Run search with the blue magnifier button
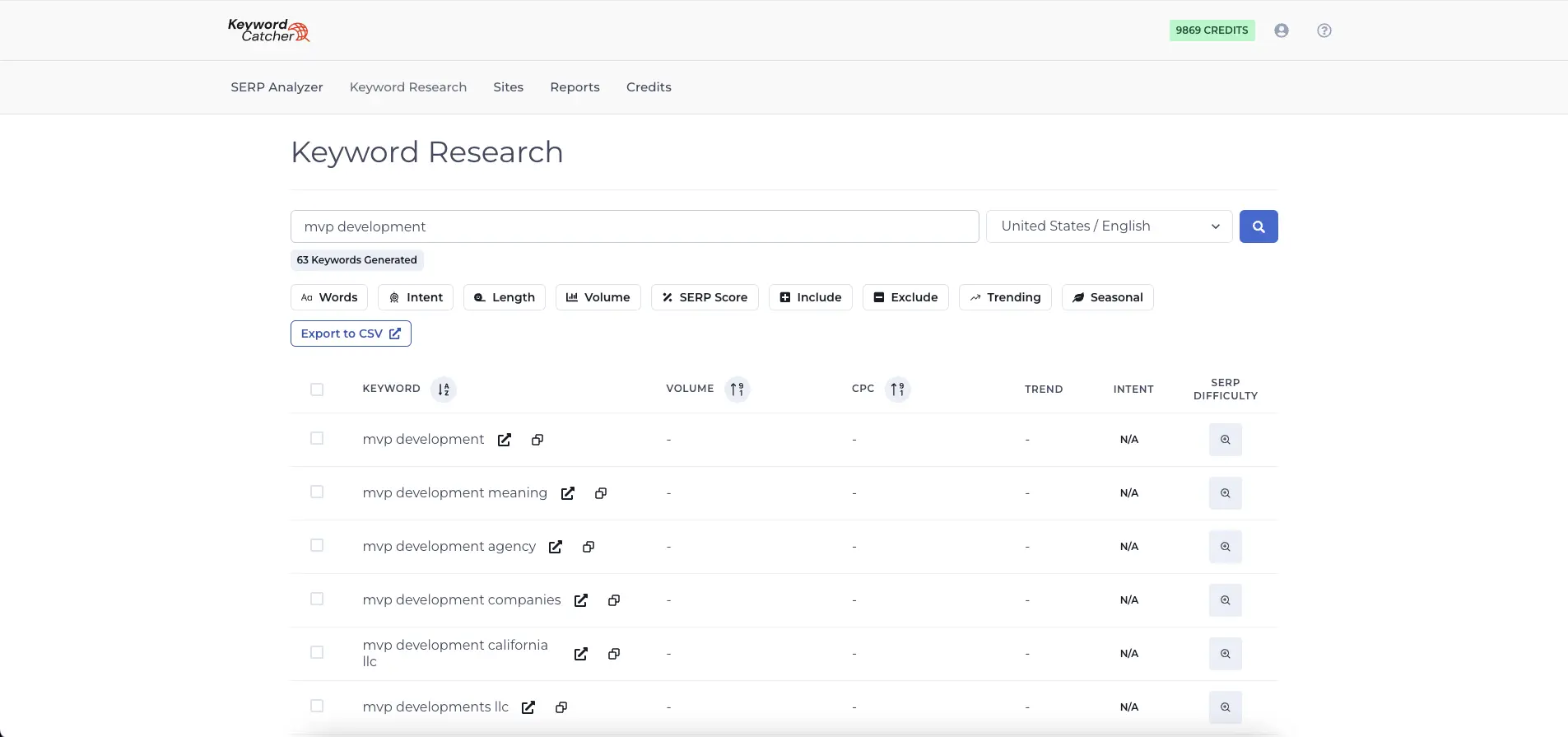Screen dimensions: 1568x737 1259,226
